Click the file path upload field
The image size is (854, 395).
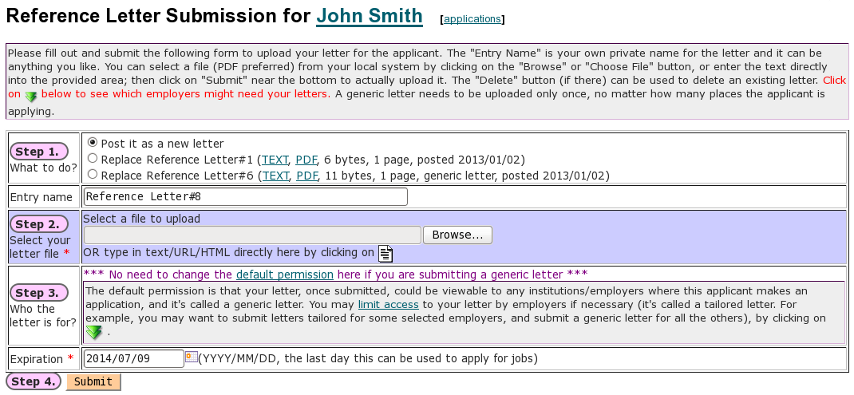coord(253,235)
